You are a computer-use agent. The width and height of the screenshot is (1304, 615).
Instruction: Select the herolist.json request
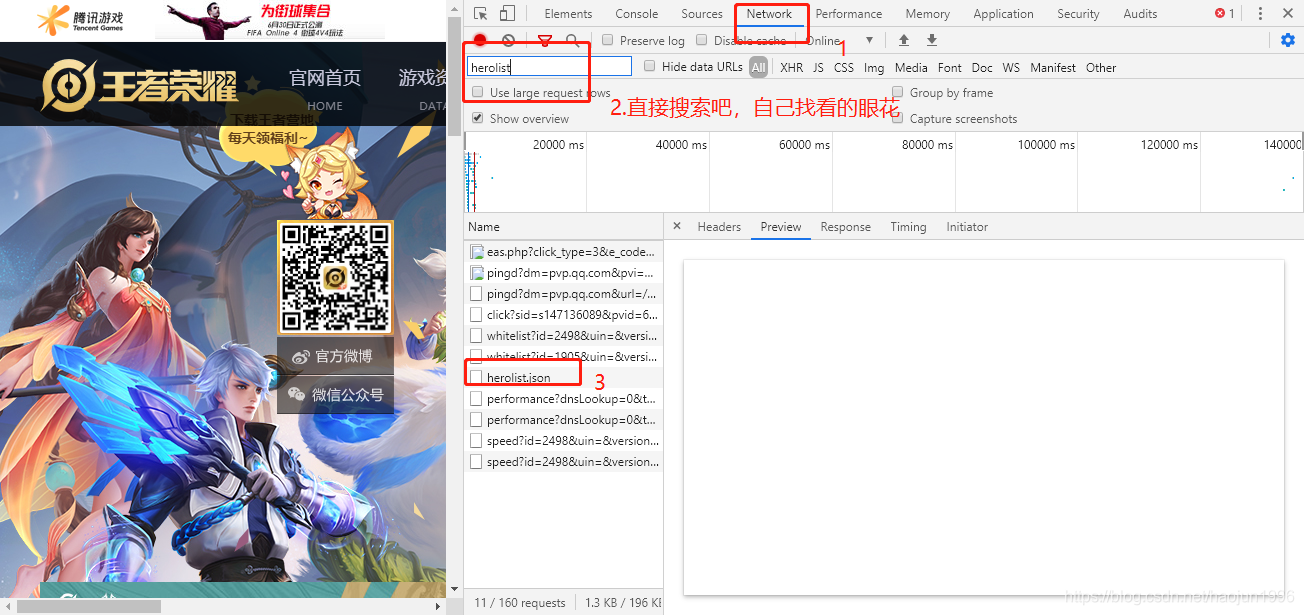click(x=563, y=378)
